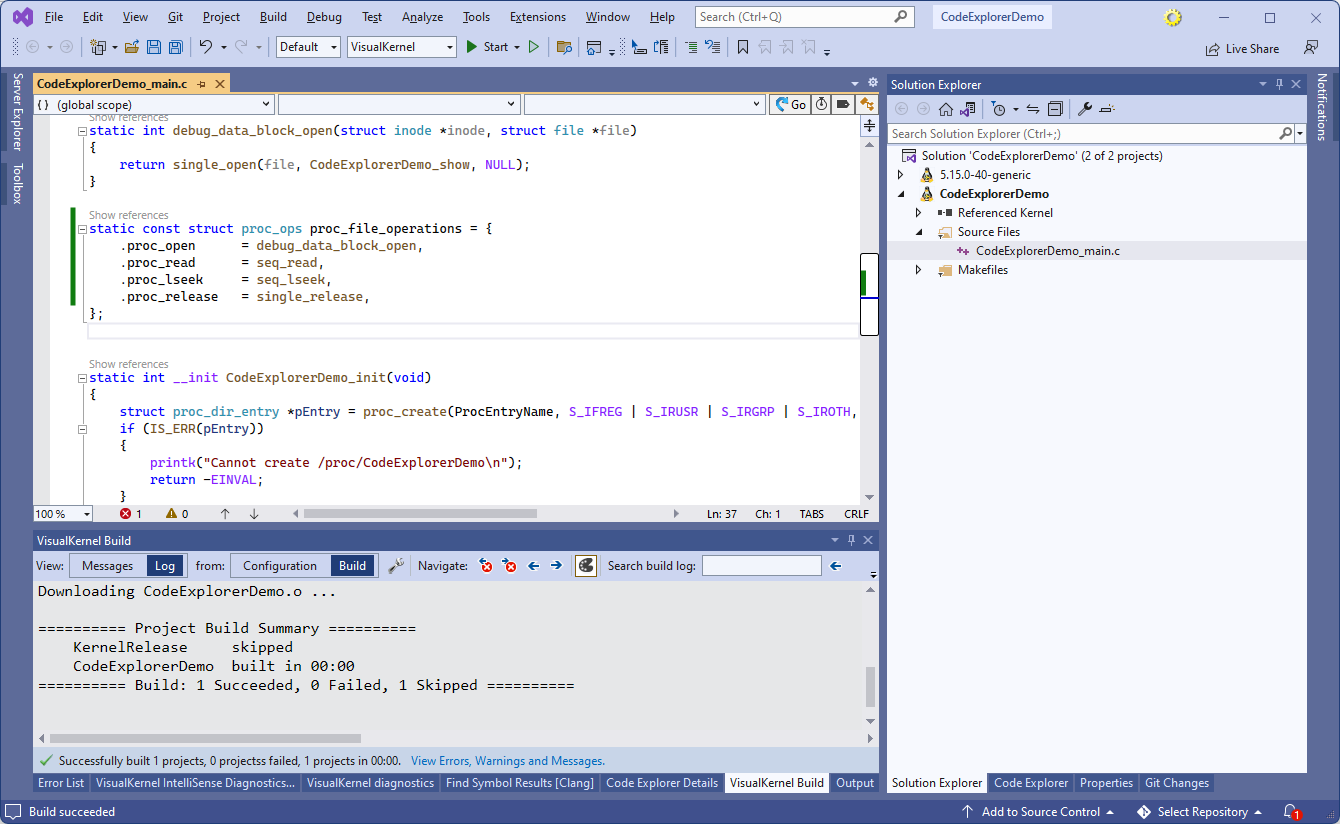Screen dimensions: 1340x824
Task: Open the VisualKernel platform dropdown
Action: (401, 47)
